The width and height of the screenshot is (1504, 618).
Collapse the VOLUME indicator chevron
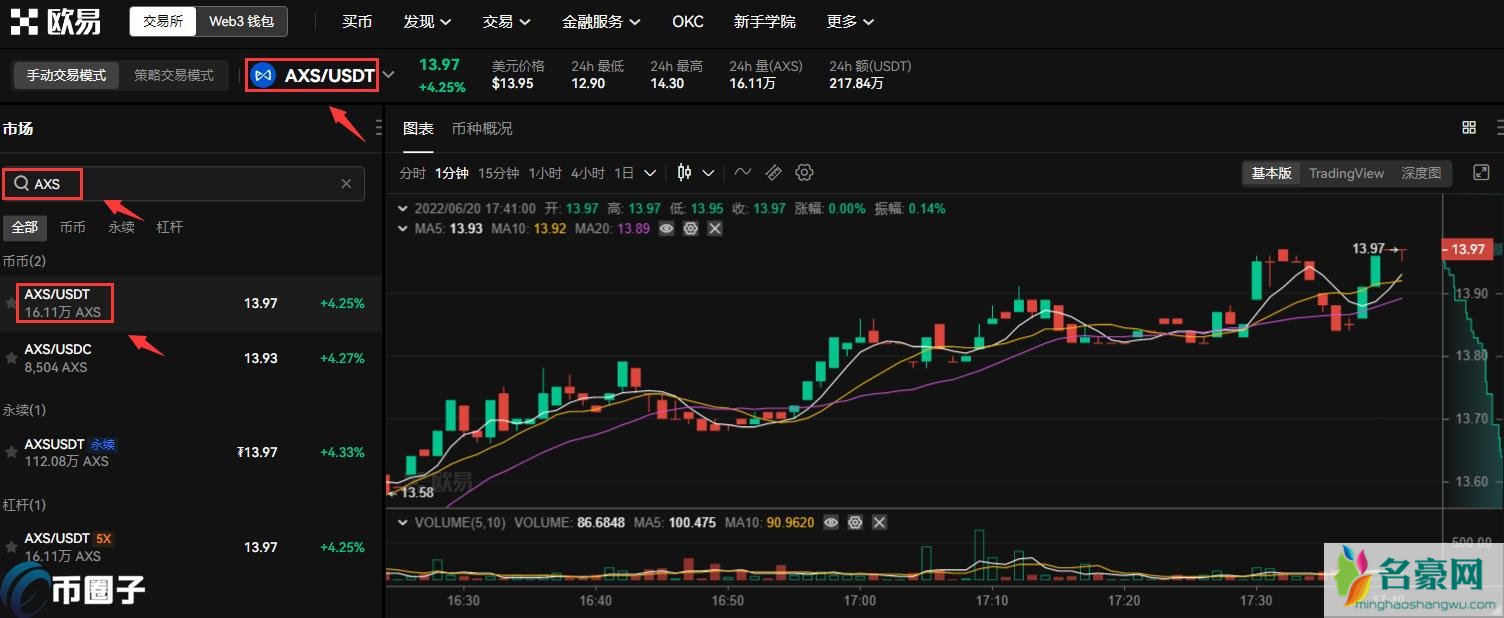click(403, 522)
